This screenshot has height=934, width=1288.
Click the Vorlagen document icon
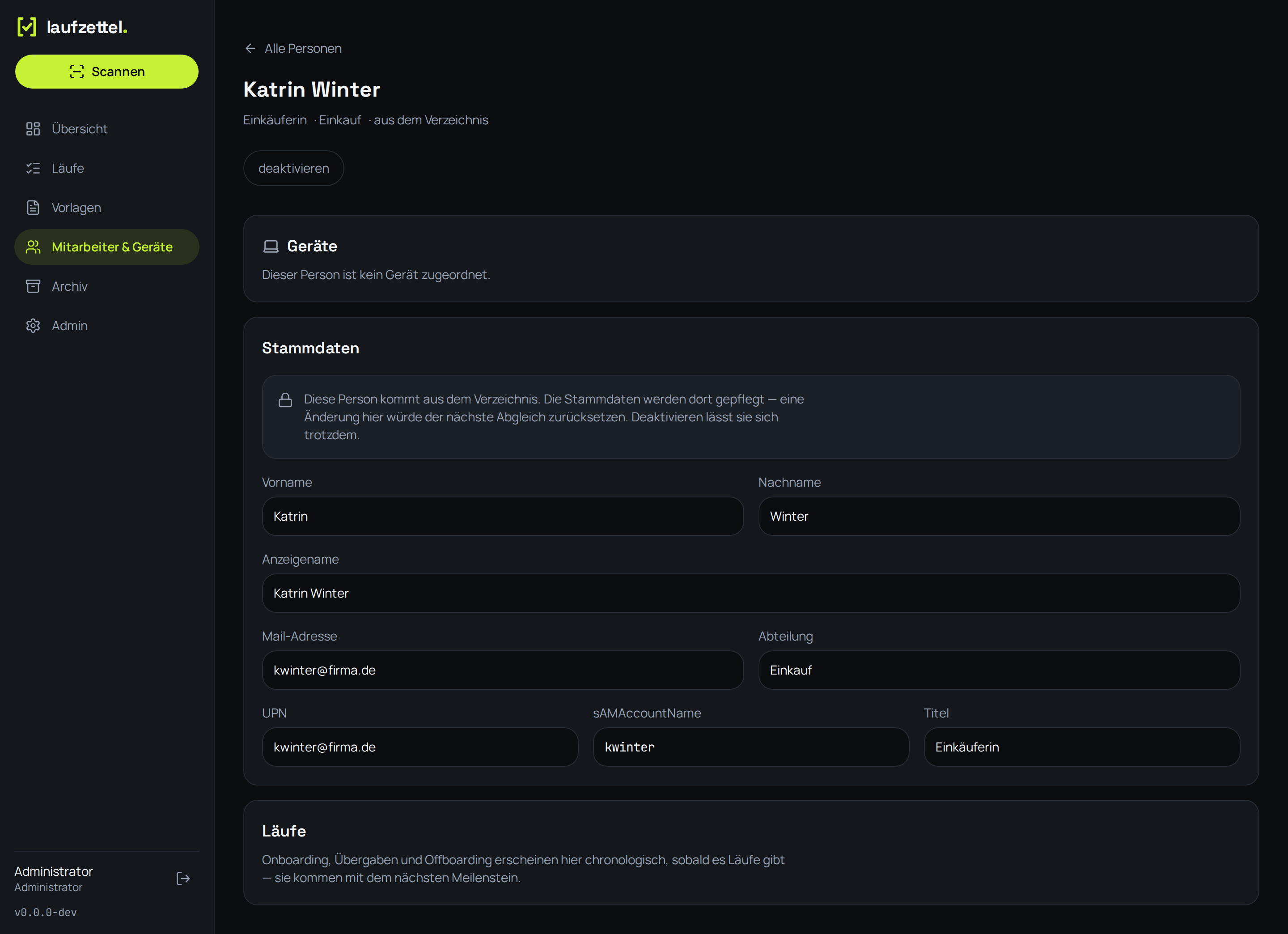pos(33,208)
